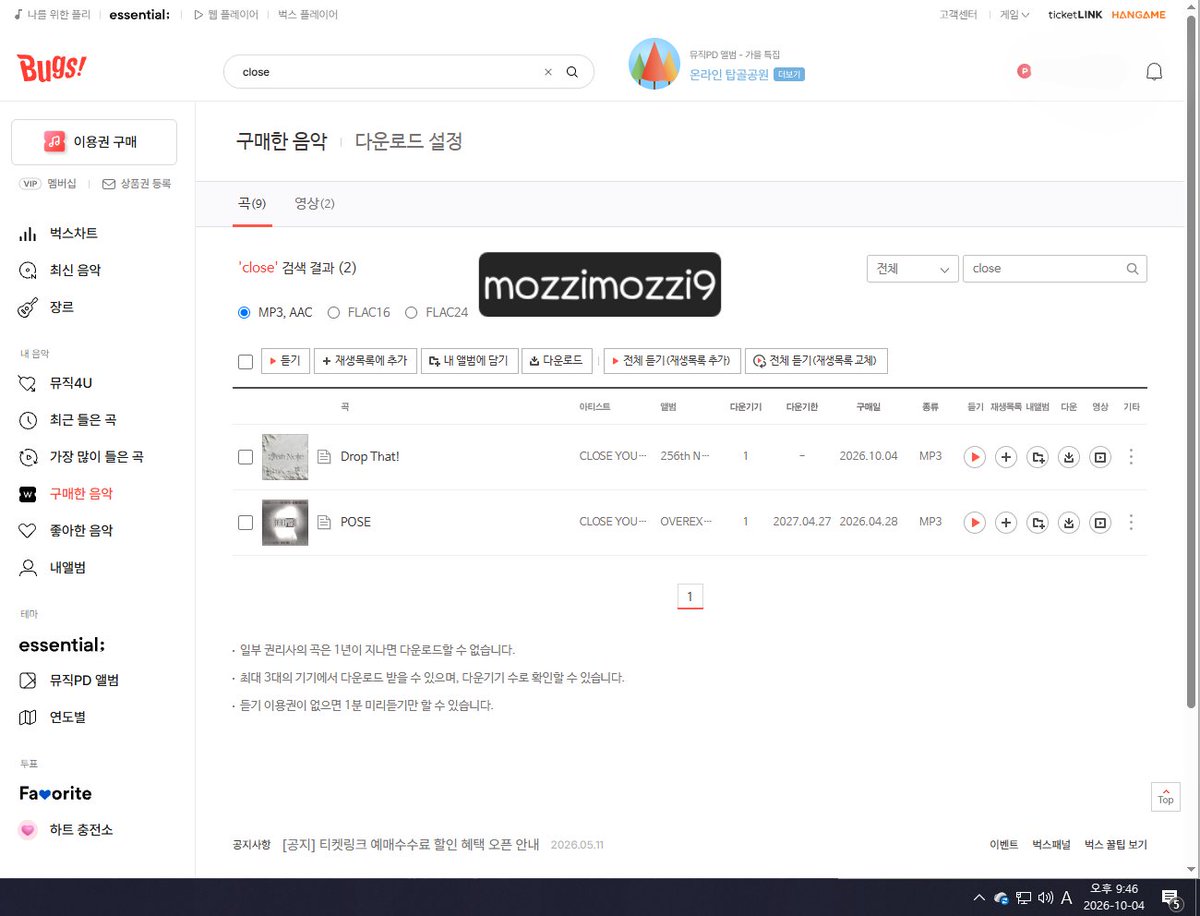Open more options for Drop That!
Screen dimensions: 1200x916
coord(1131,457)
